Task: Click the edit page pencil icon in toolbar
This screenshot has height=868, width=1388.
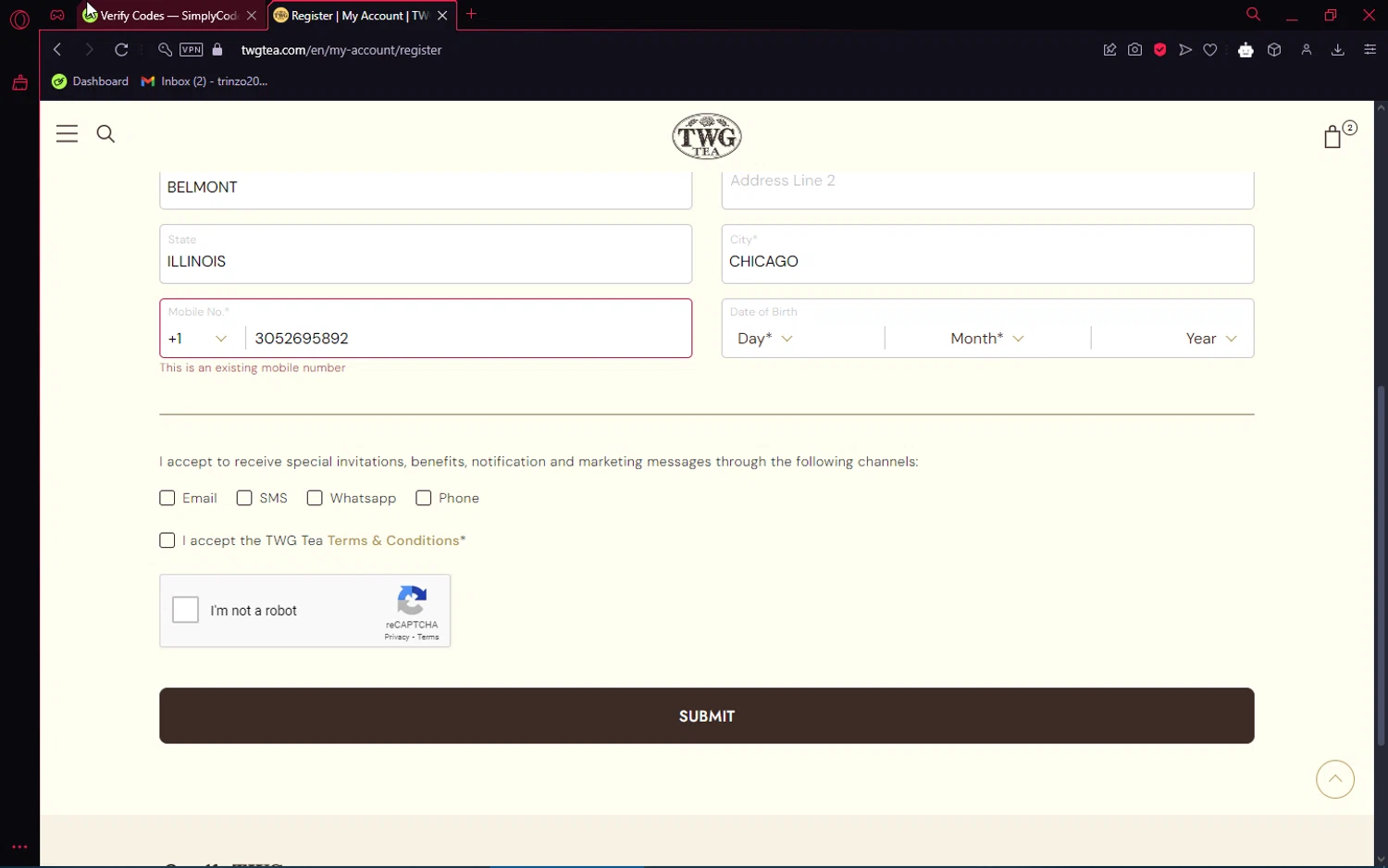Action: [x=1109, y=50]
